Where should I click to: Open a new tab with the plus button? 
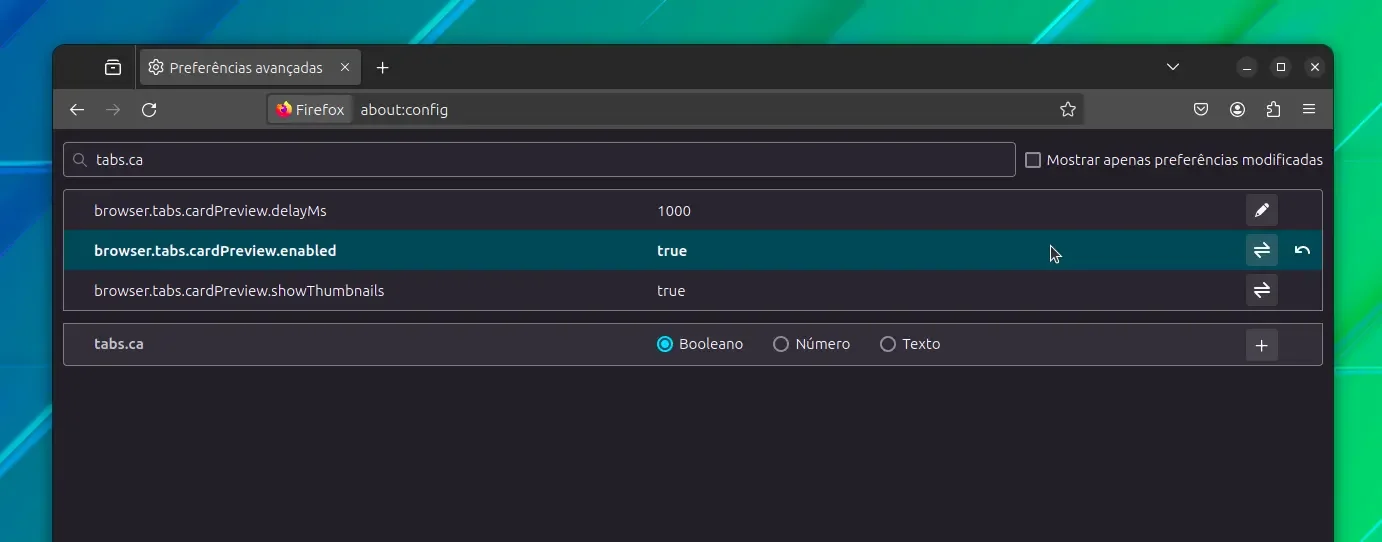382,68
